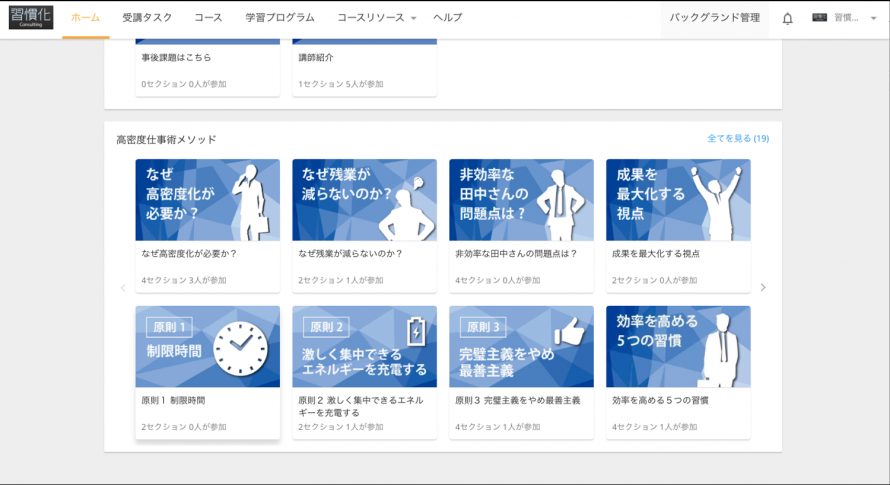The height and width of the screenshot is (485, 890).
Task: Open the notifications bell
Action: tap(787, 19)
